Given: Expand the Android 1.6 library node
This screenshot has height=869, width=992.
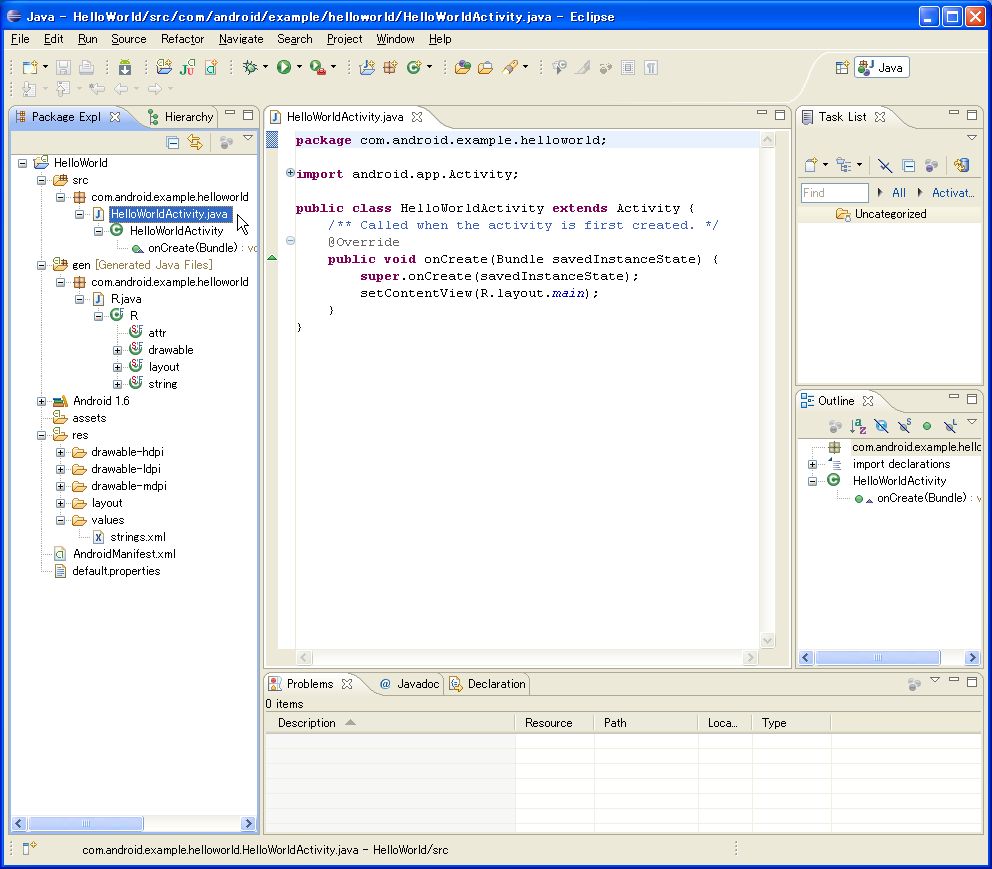Looking at the screenshot, I should (x=41, y=401).
